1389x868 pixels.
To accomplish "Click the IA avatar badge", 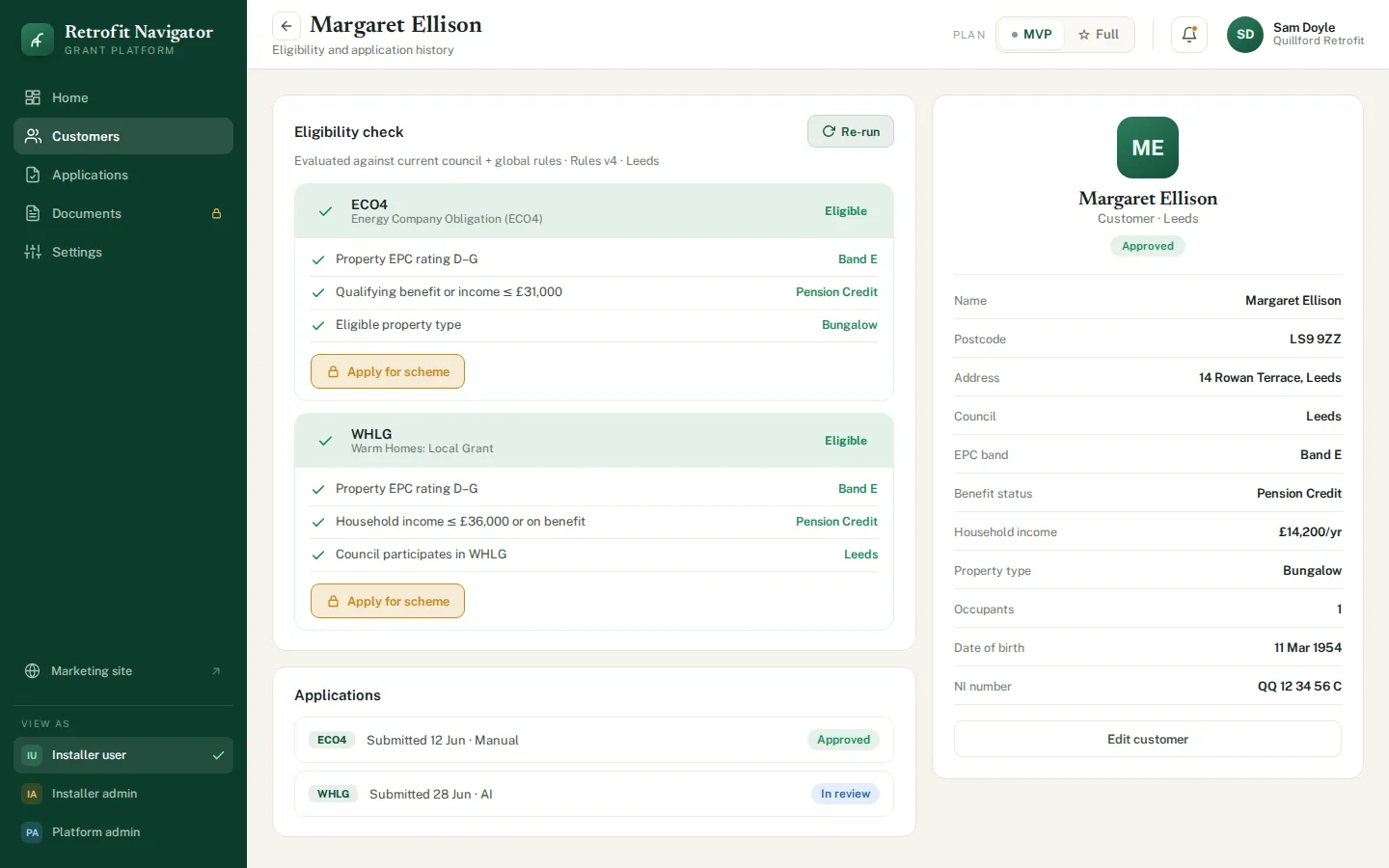I will click(32, 794).
